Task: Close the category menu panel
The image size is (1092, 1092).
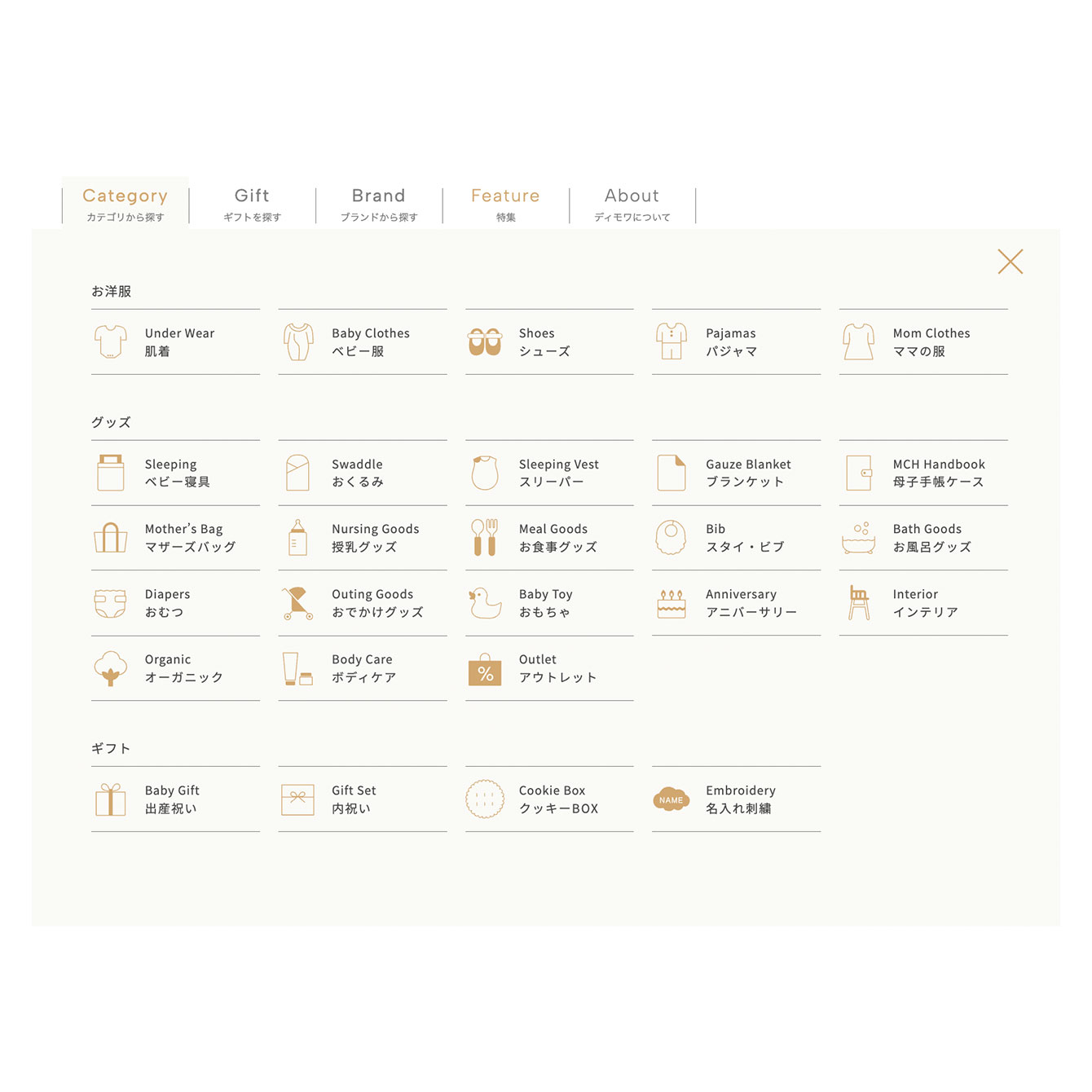Action: (1010, 262)
